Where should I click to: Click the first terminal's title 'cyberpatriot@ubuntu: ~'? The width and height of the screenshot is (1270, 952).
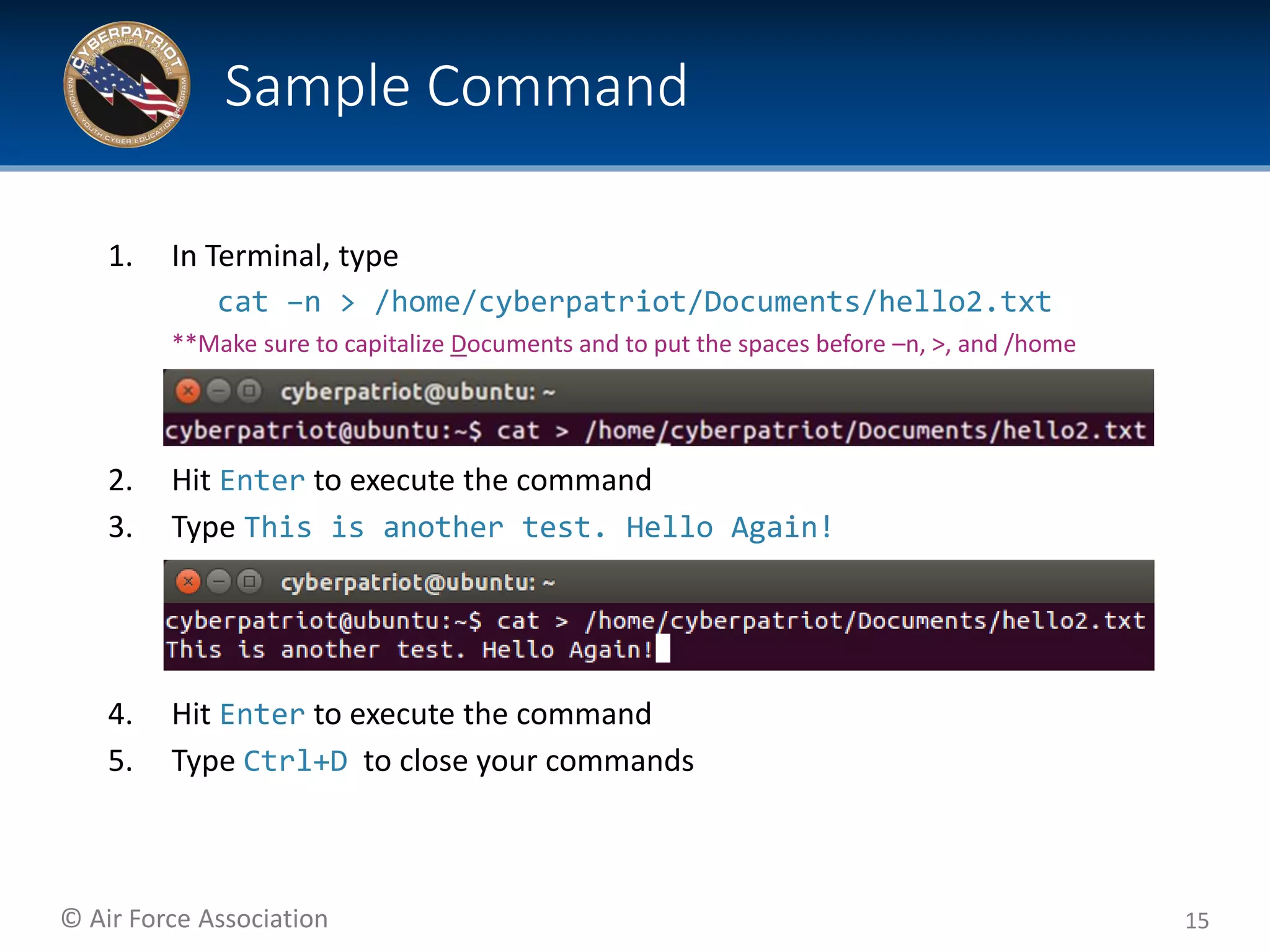(417, 392)
